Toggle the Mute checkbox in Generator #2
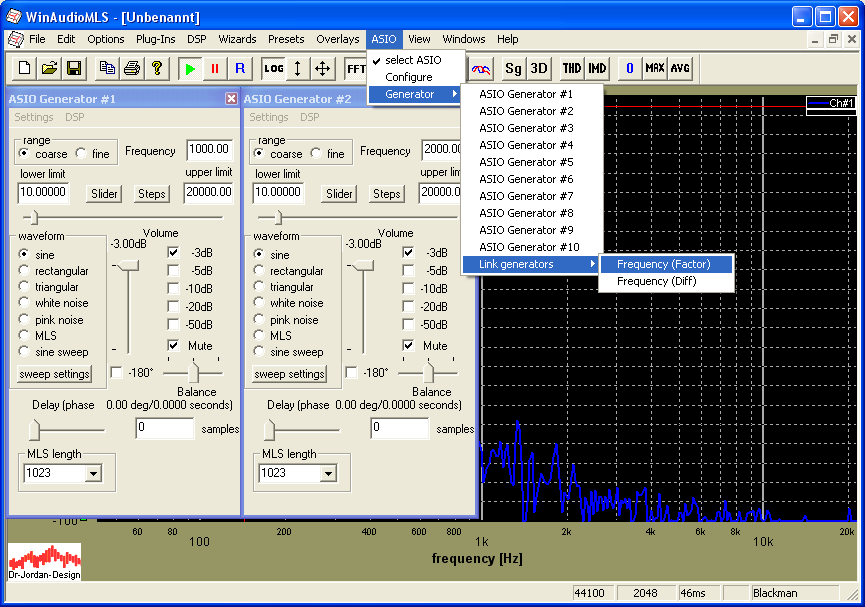Viewport: 865px width, 607px height. [x=408, y=345]
